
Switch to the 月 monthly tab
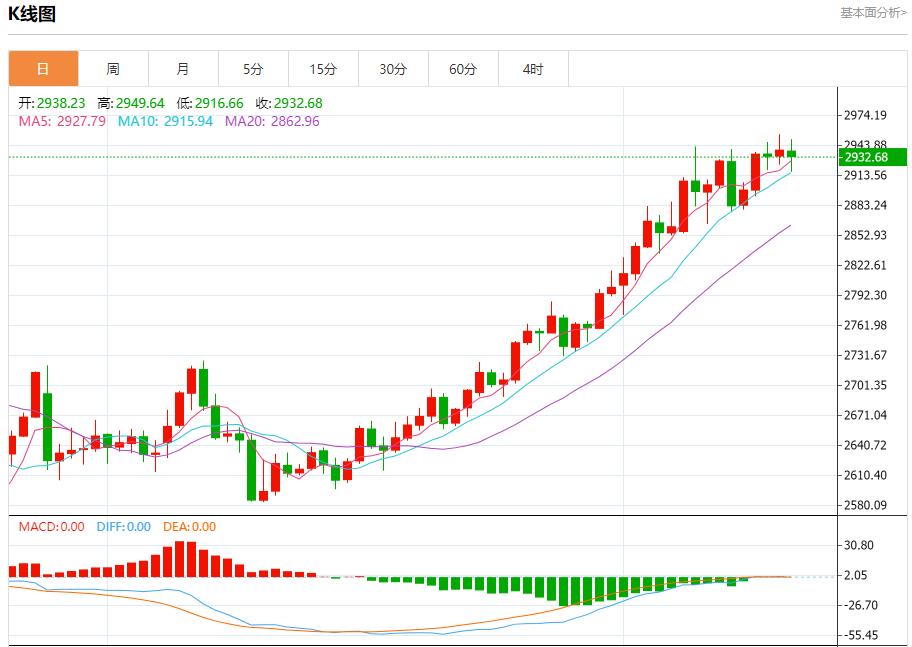pyautogui.click(x=183, y=69)
